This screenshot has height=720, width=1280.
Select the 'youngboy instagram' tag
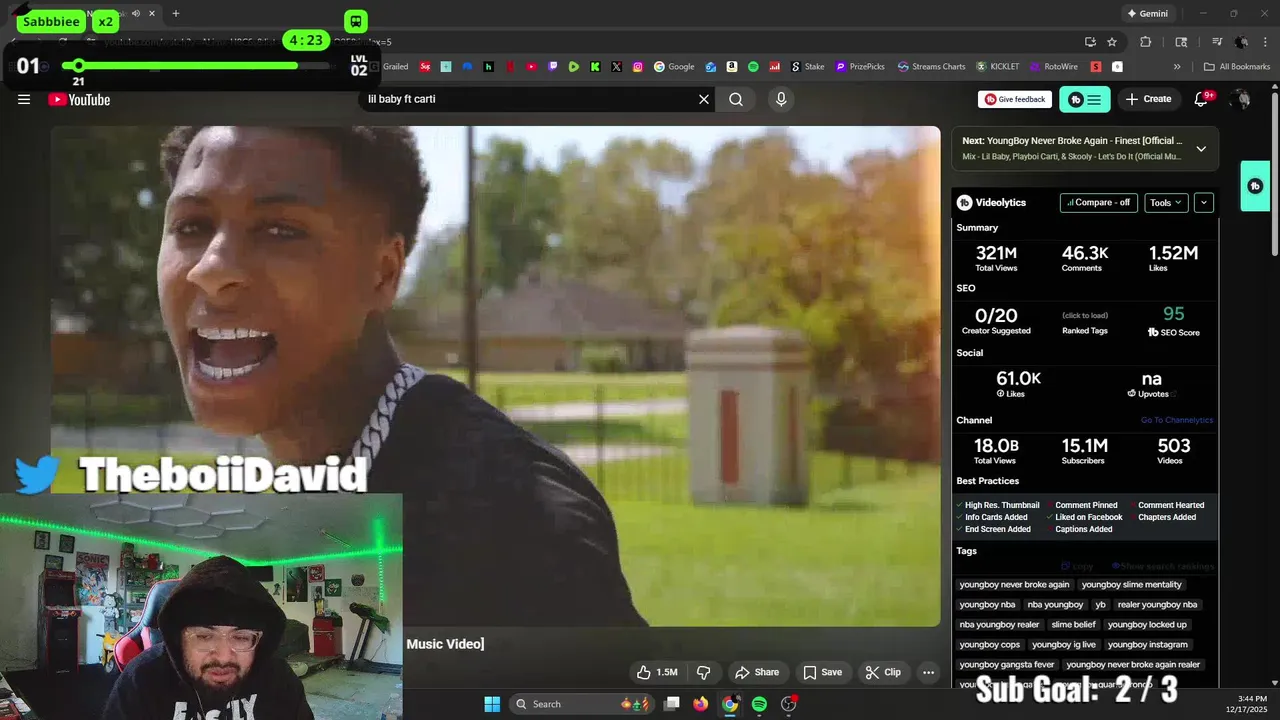1147,644
